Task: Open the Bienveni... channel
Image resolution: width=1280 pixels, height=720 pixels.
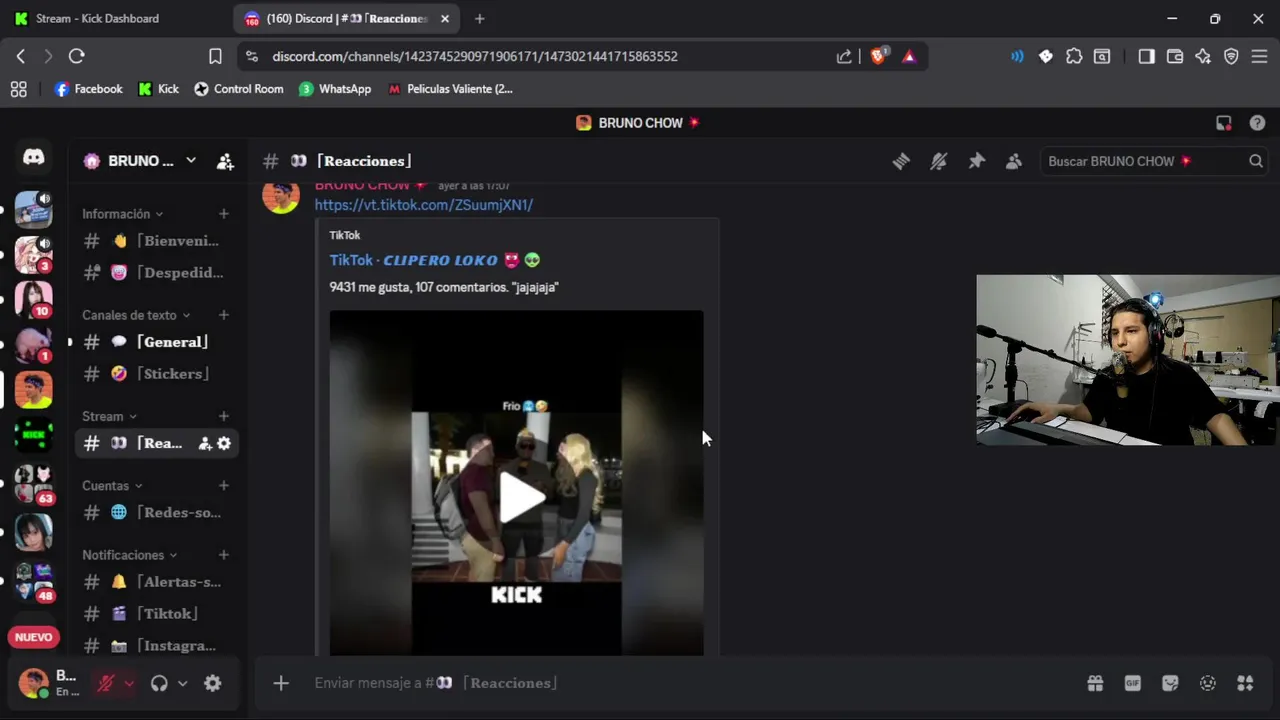Action: 156,241
